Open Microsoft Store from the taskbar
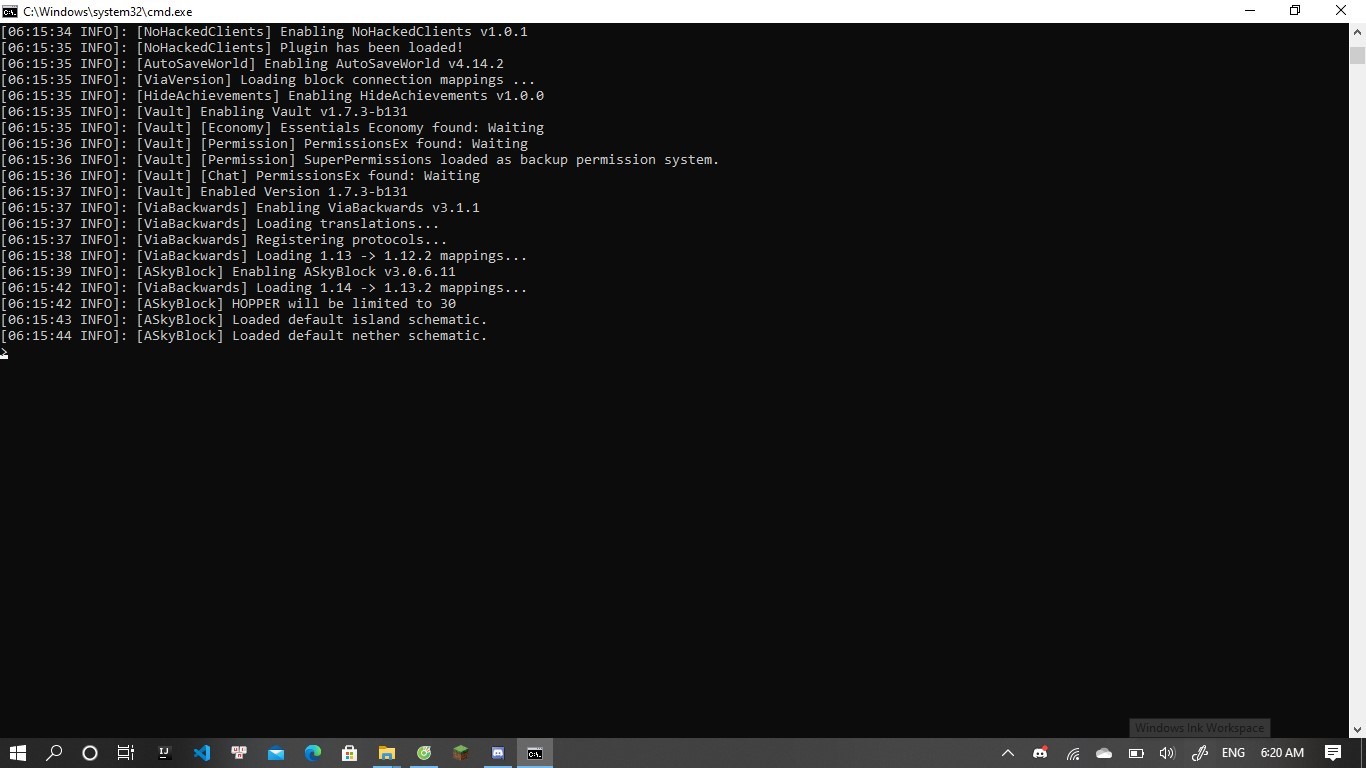1366x768 pixels. coord(350,753)
